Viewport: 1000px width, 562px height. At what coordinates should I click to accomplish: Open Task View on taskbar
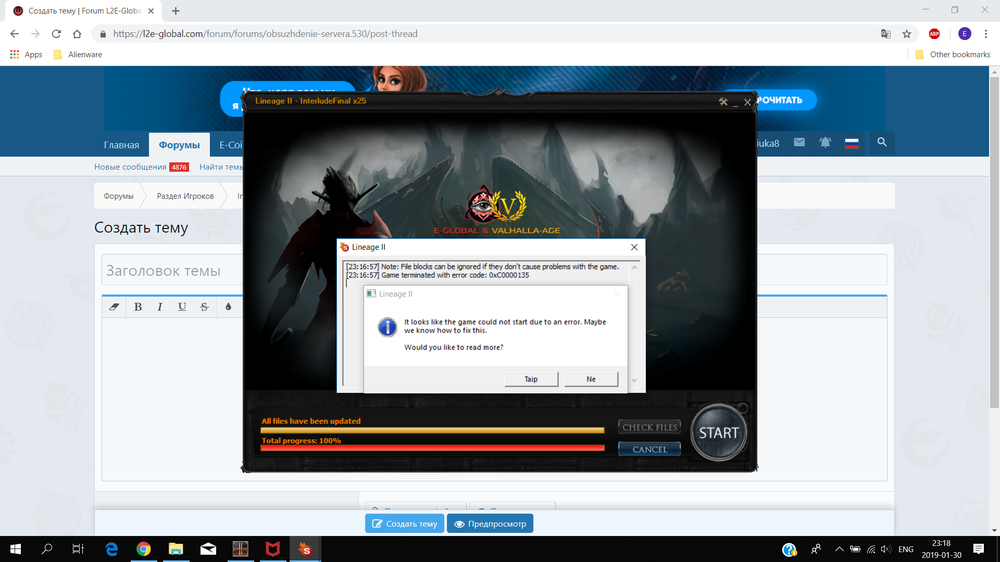click(x=78, y=549)
